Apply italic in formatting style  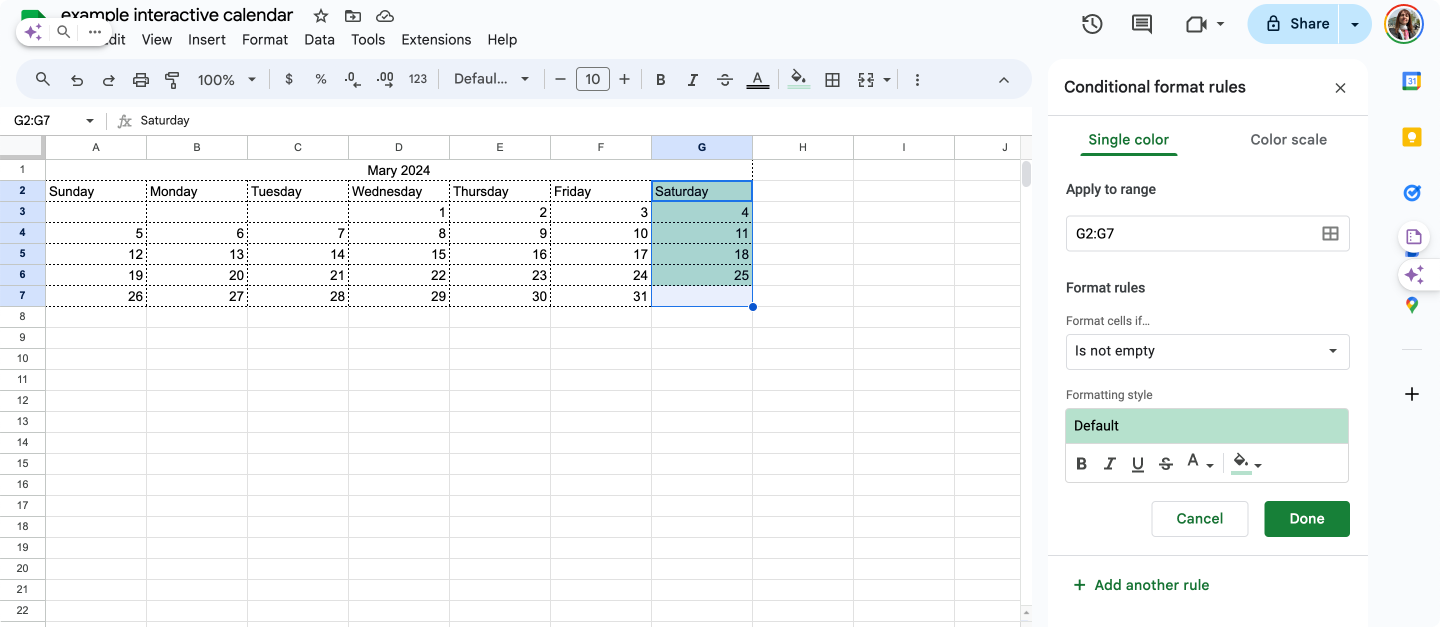tap(1109, 464)
